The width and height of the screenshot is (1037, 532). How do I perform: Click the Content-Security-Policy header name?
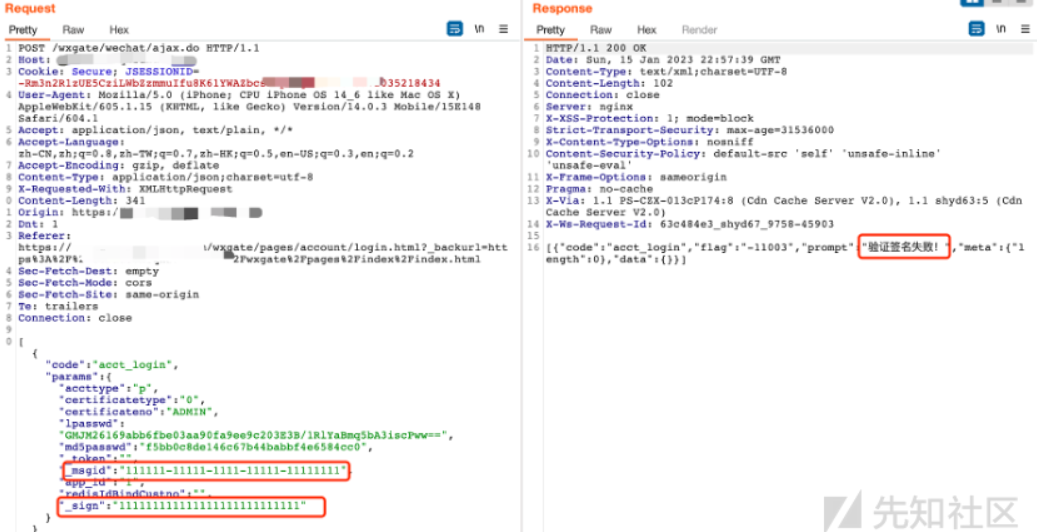pyautogui.click(x=626, y=154)
